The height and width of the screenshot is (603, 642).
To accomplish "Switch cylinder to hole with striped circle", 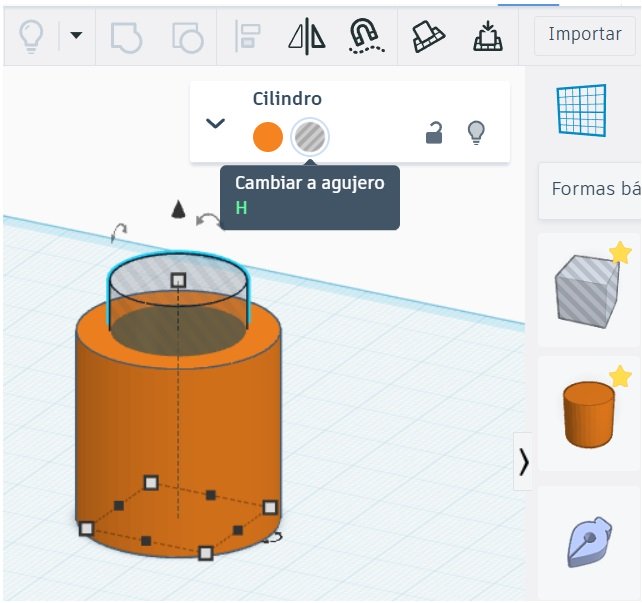I will (310, 136).
